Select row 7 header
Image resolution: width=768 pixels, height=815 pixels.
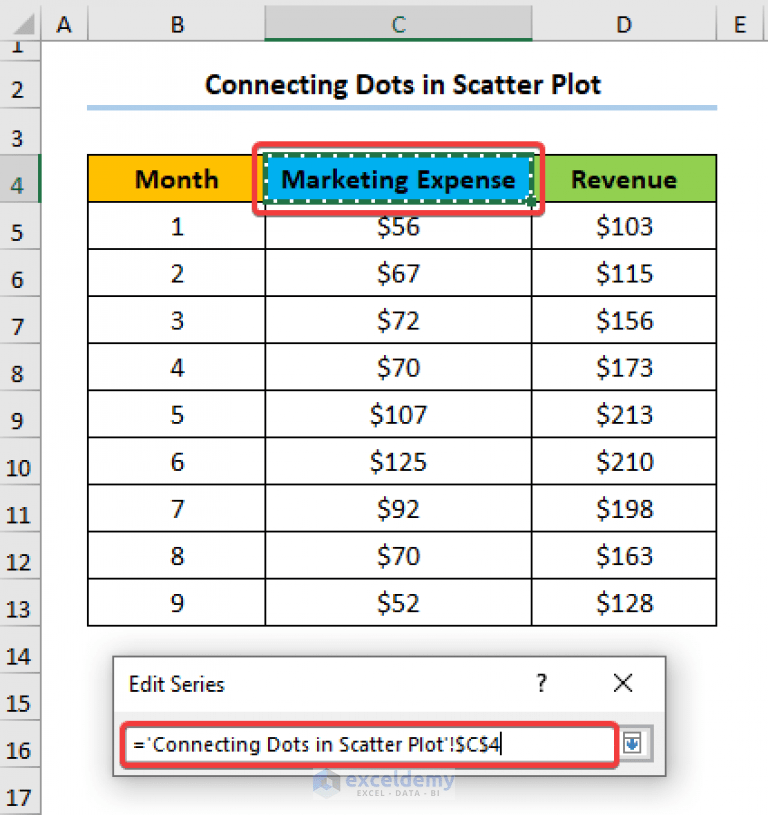(20, 320)
